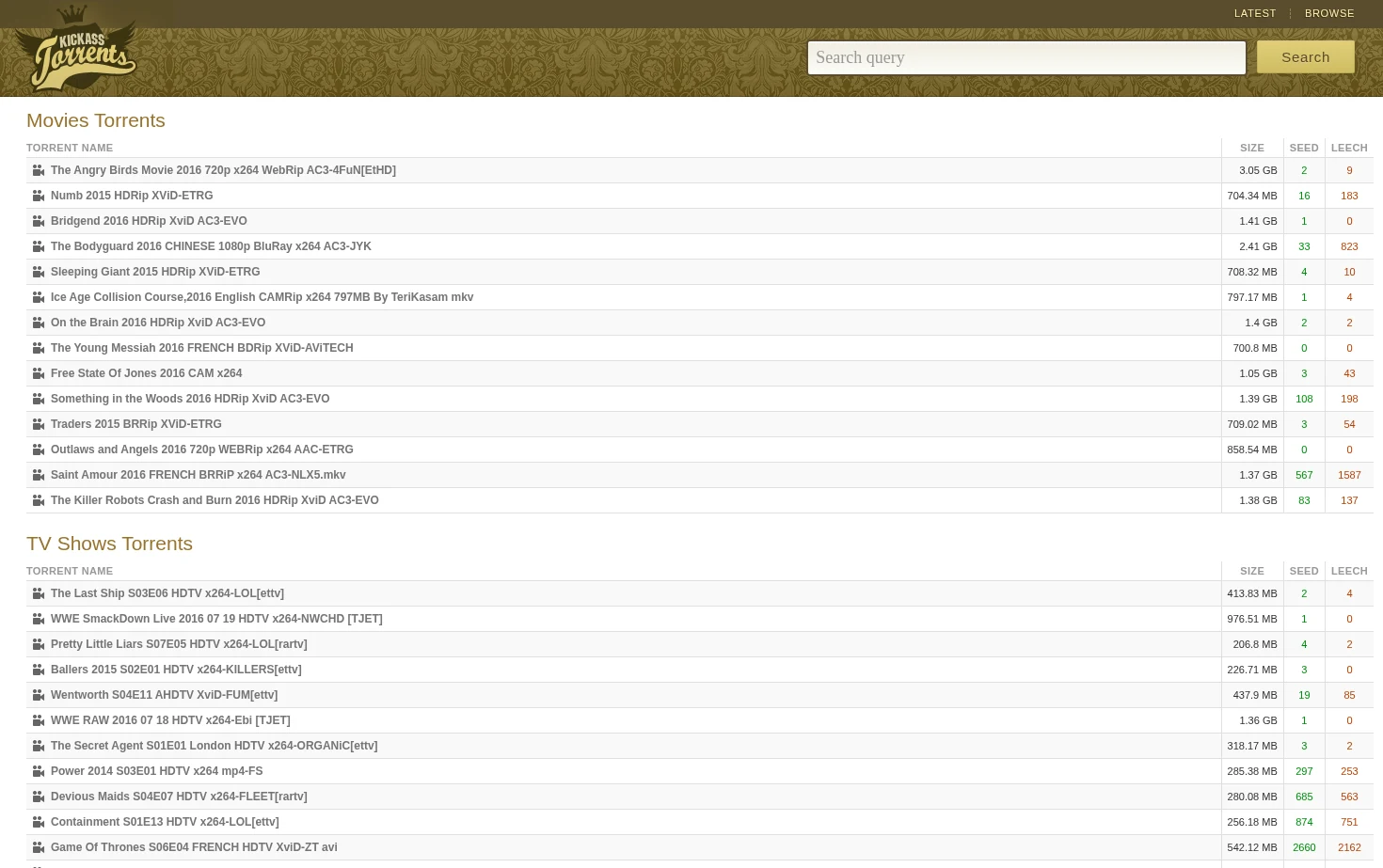Click video icon beside Wentworth S04E11

pyautogui.click(x=39, y=695)
